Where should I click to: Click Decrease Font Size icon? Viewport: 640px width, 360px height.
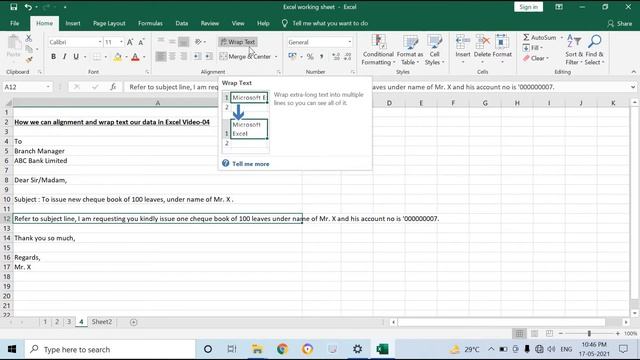141,42
